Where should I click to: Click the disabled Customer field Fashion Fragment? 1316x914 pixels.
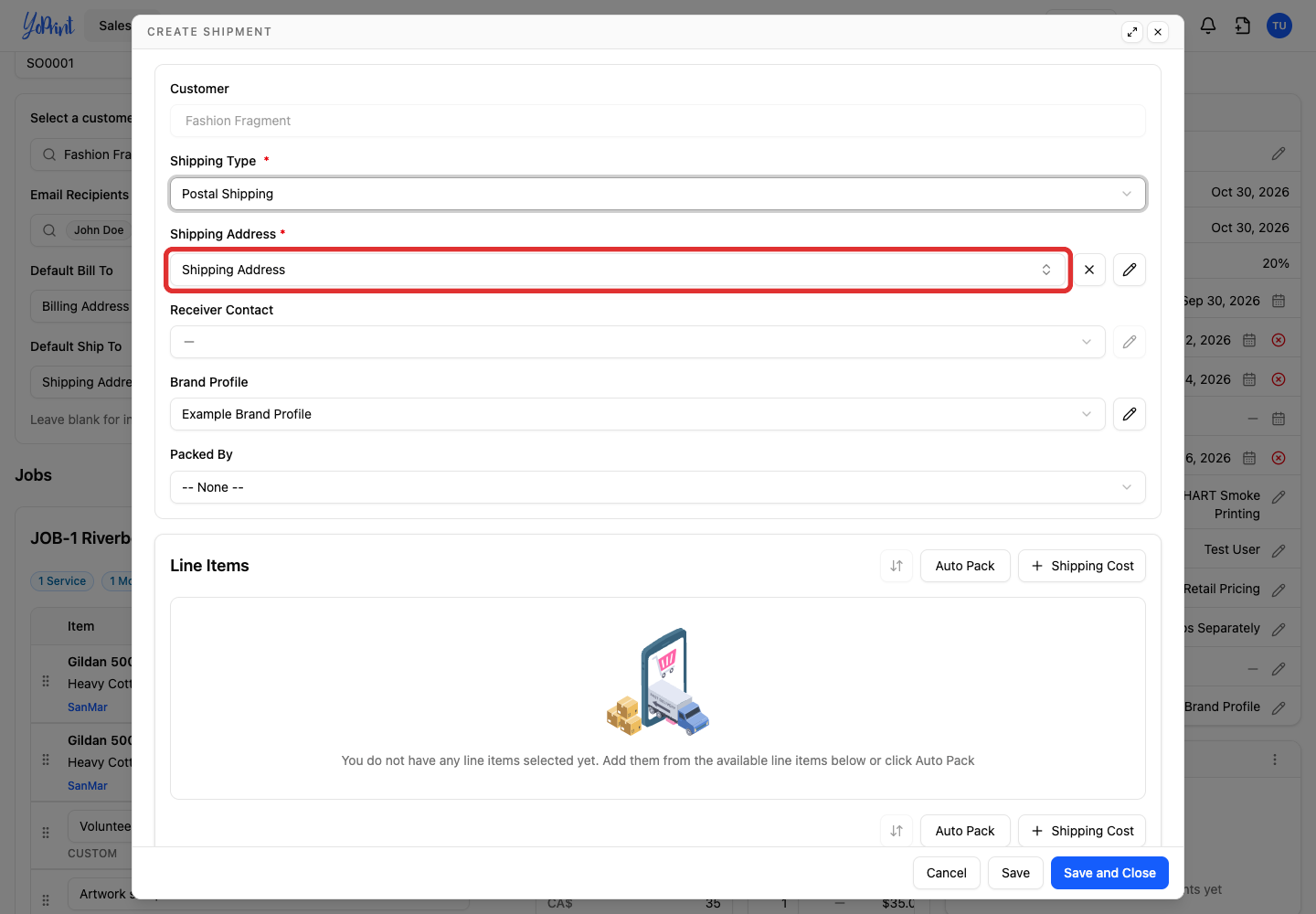coord(658,121)
